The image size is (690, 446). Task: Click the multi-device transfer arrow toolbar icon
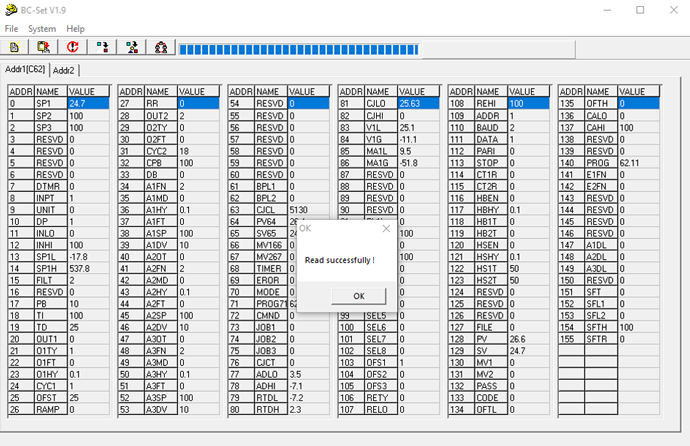tap(132, 47)
